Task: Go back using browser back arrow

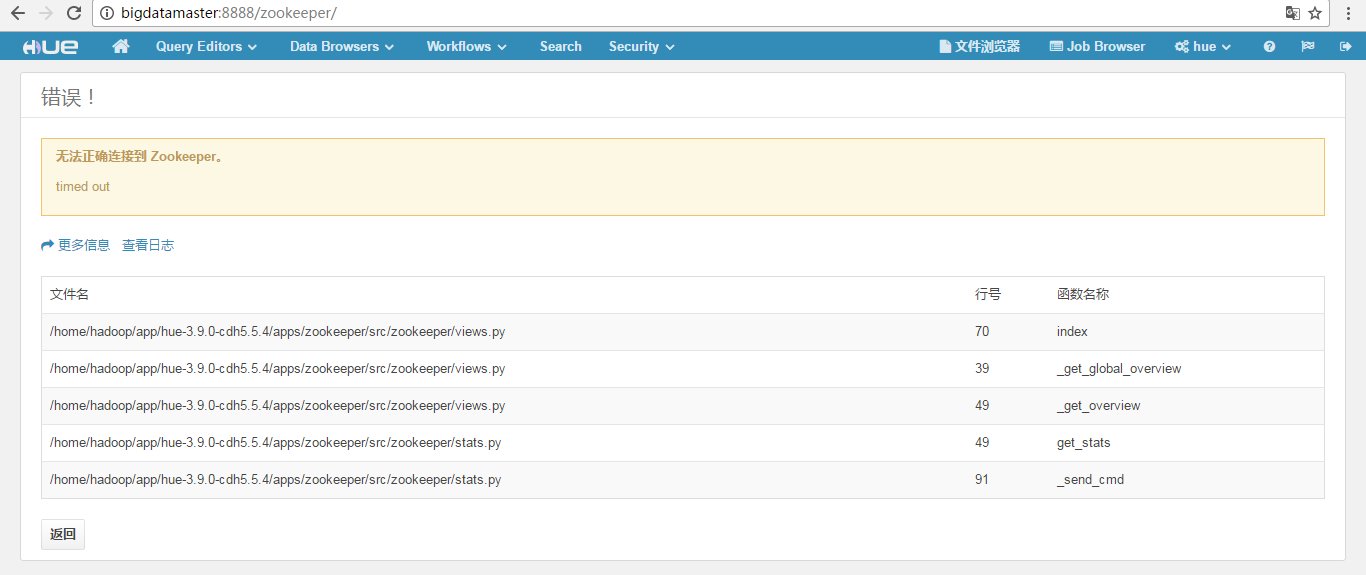Action: point(17,13)
